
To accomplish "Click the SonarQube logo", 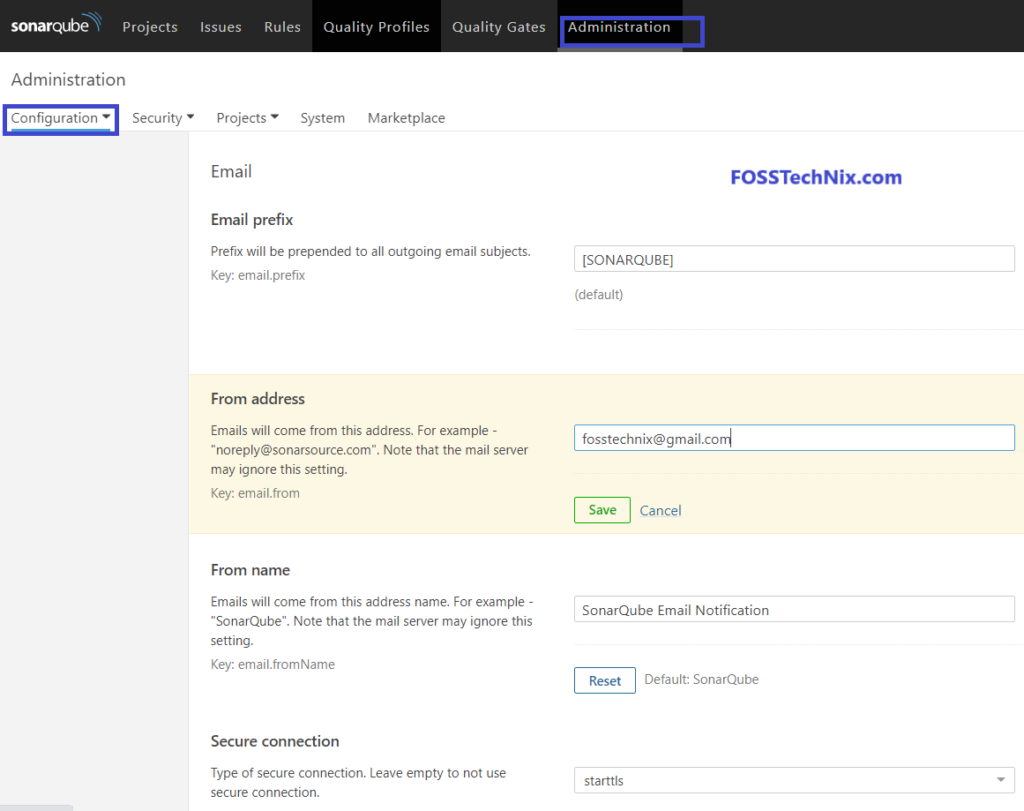I will 55,26.
